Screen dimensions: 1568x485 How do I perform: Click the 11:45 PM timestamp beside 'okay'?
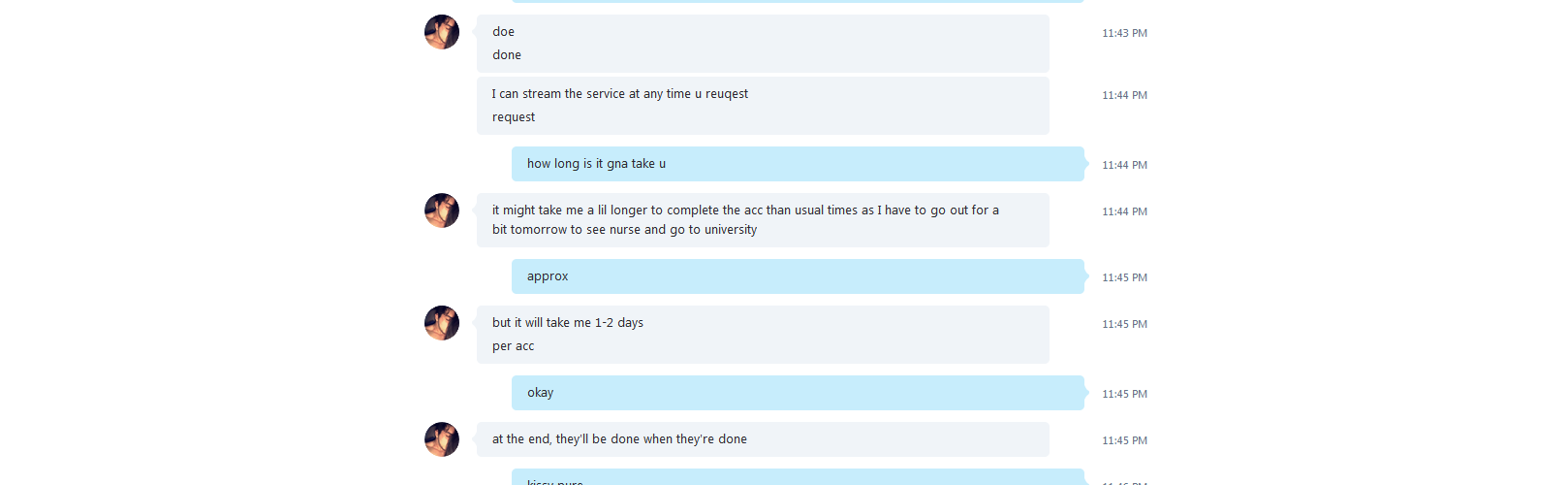(x=1124, y=394)
